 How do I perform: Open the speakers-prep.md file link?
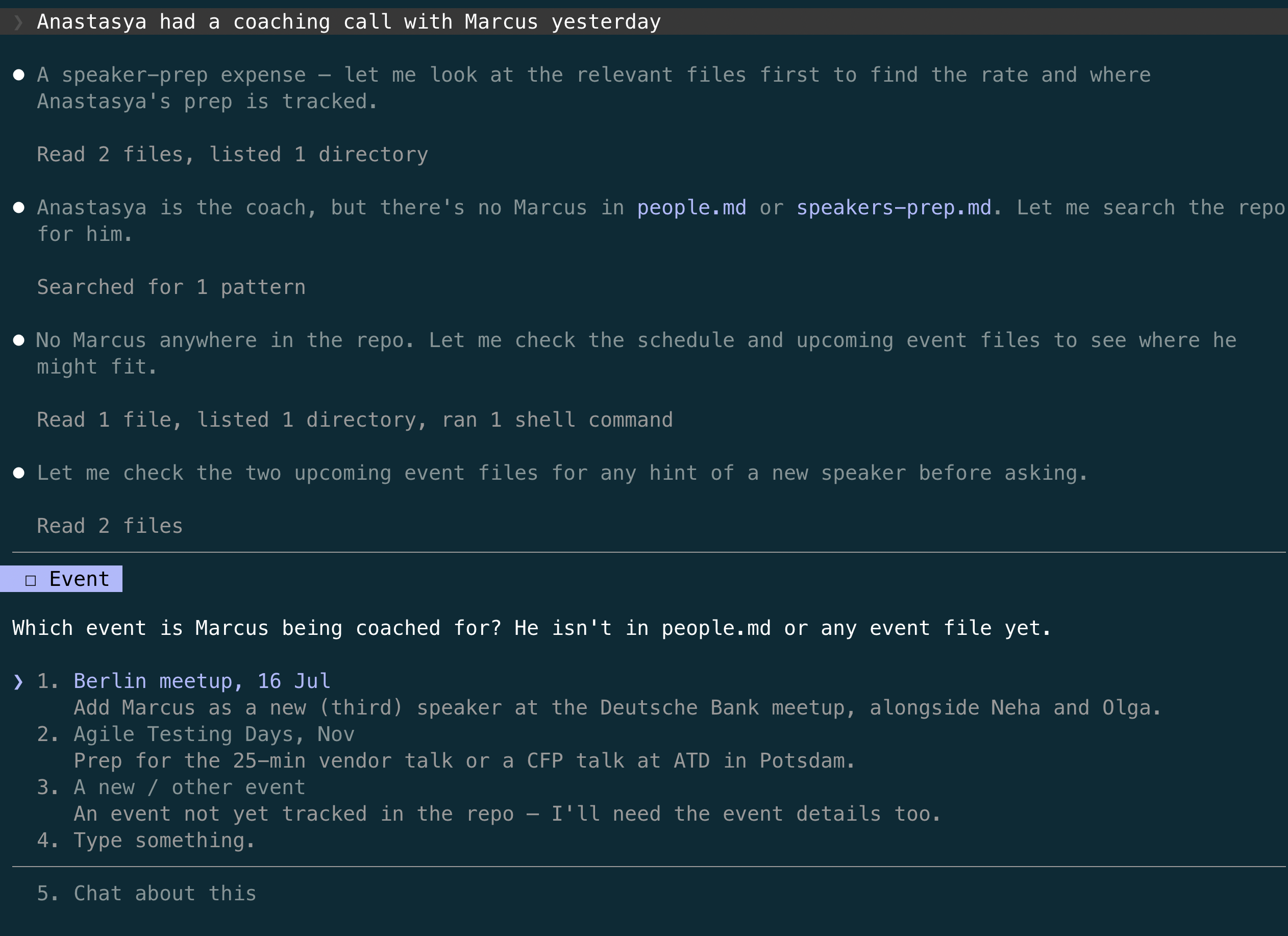894,207
